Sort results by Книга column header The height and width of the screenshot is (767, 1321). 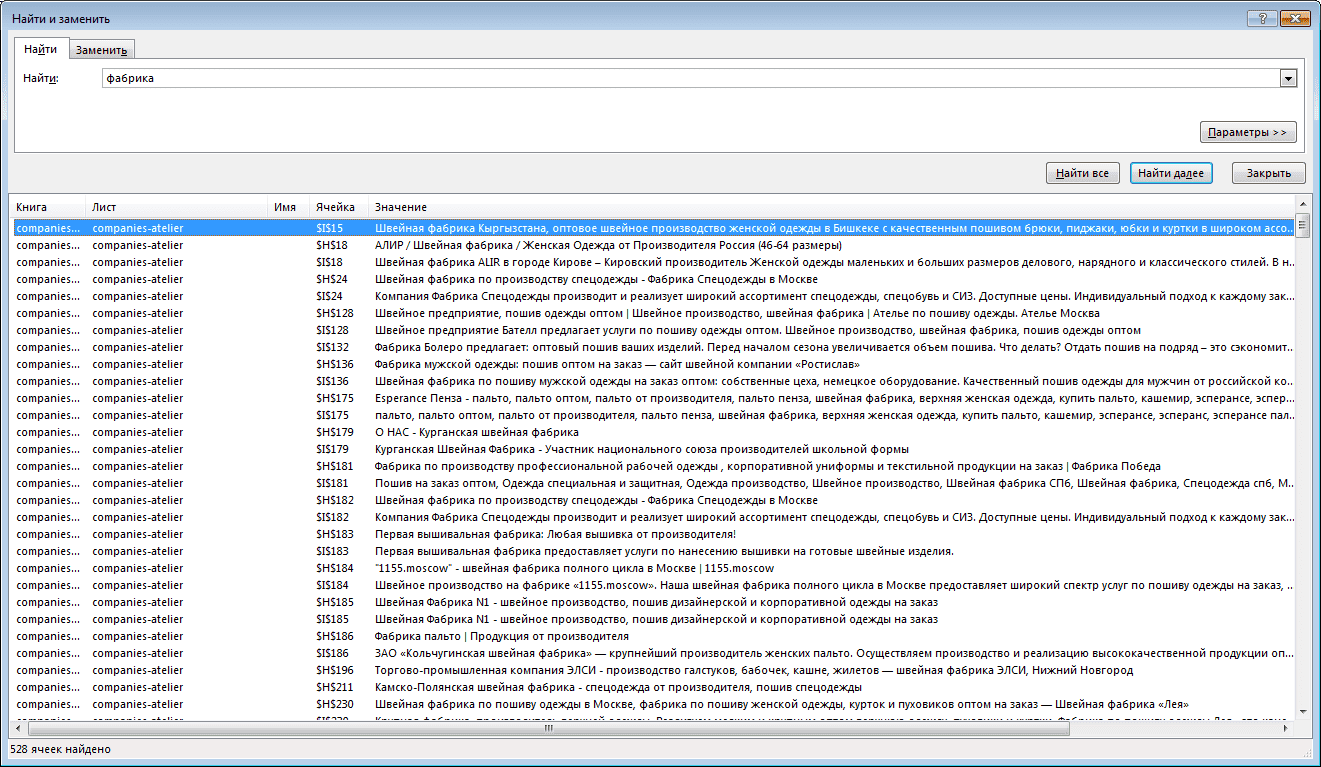(x=48, y=207)
